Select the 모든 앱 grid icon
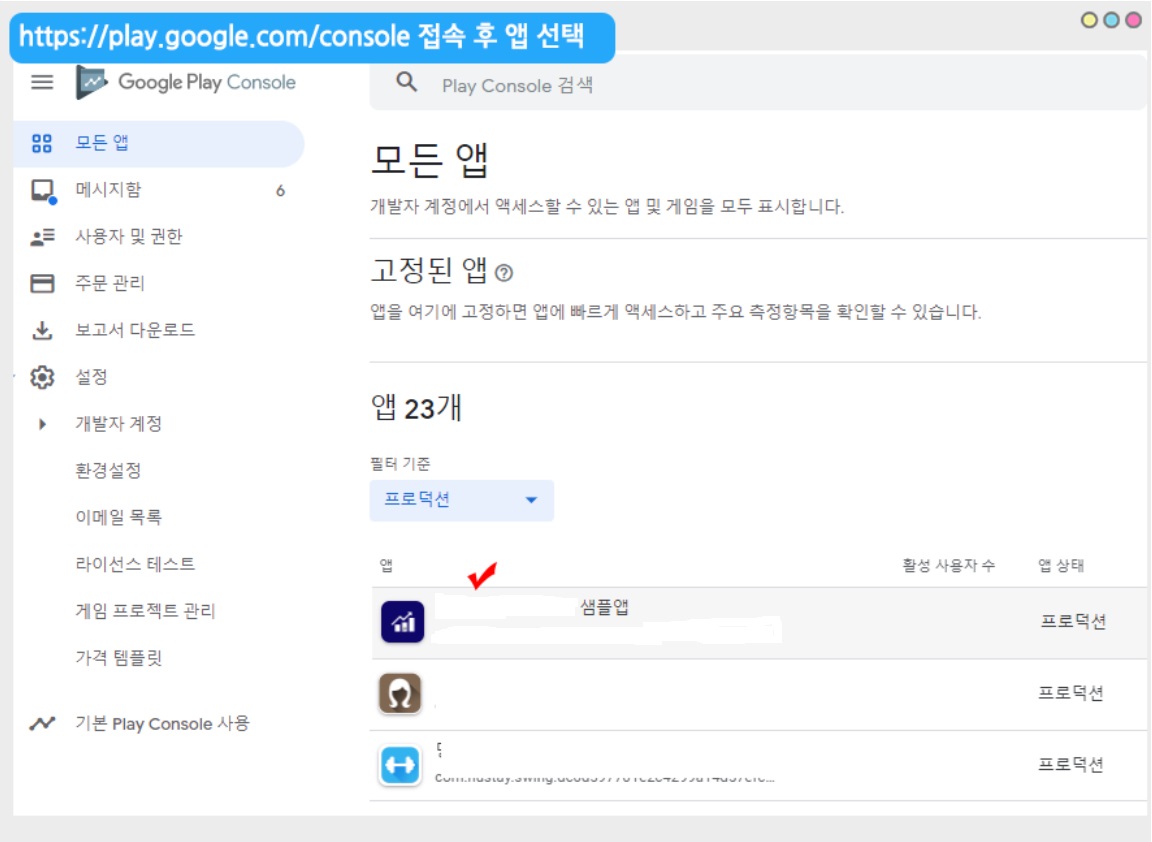 (42, 143)
